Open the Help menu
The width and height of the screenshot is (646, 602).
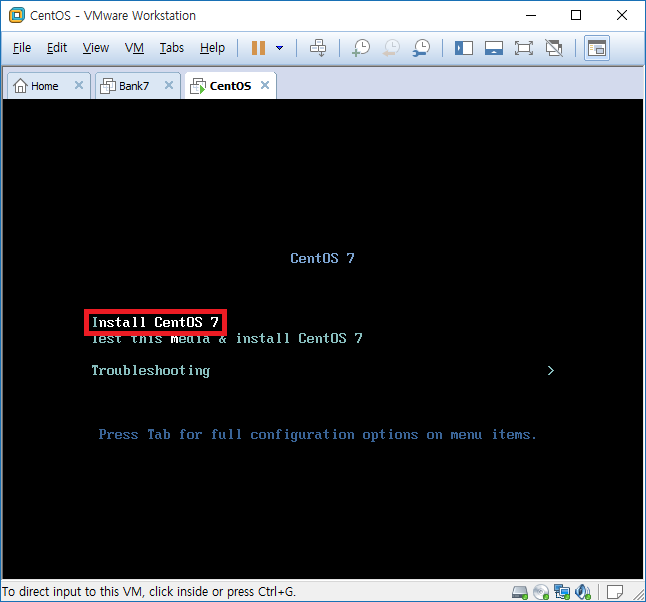coord(213,48)
